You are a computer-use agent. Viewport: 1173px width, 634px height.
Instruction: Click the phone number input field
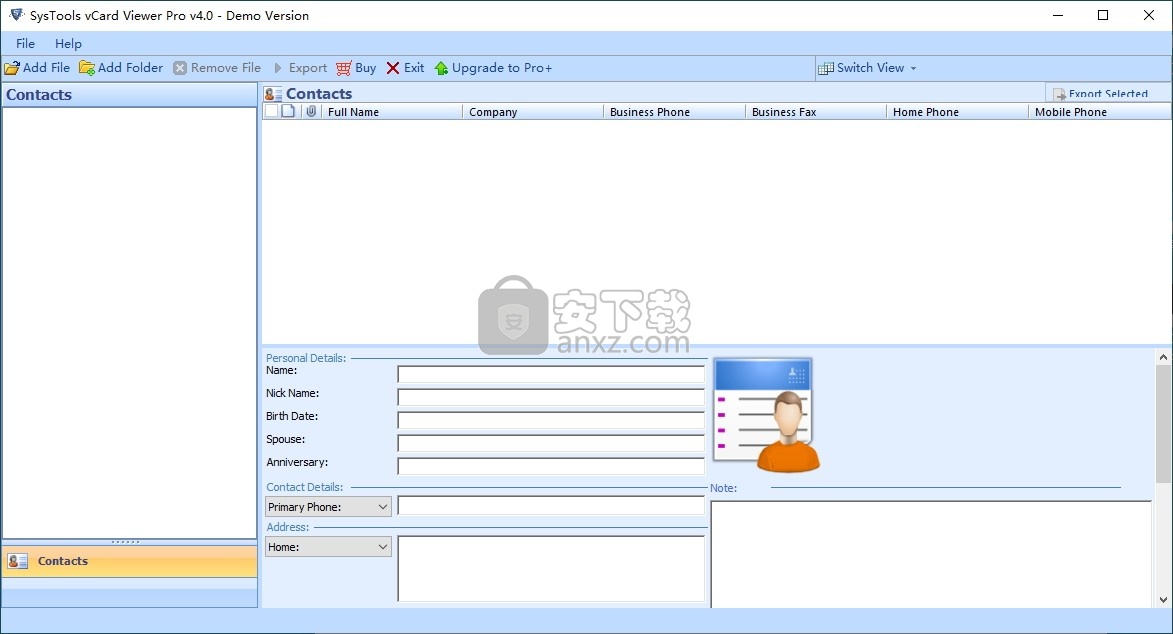551,506
